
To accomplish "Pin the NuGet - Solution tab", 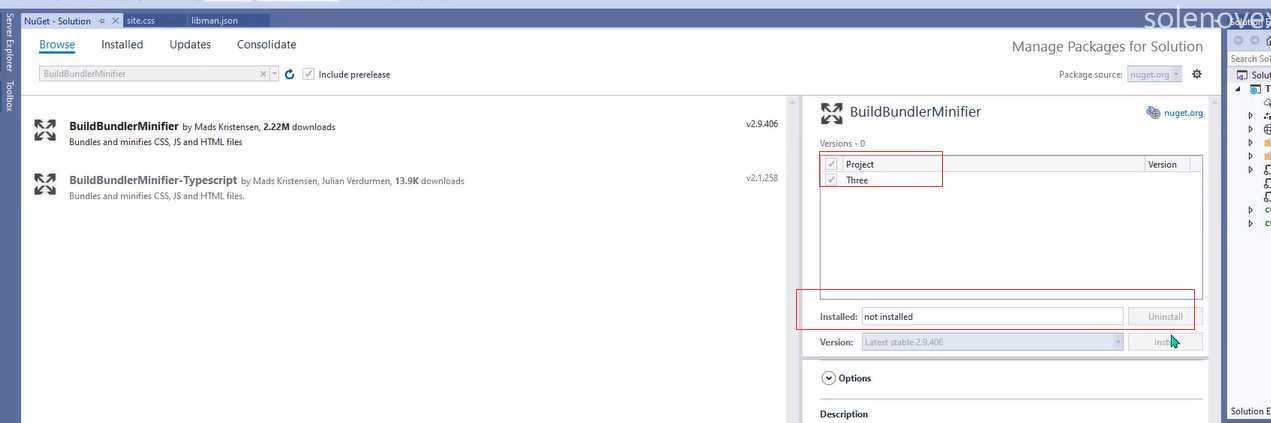I will point(102,21).
